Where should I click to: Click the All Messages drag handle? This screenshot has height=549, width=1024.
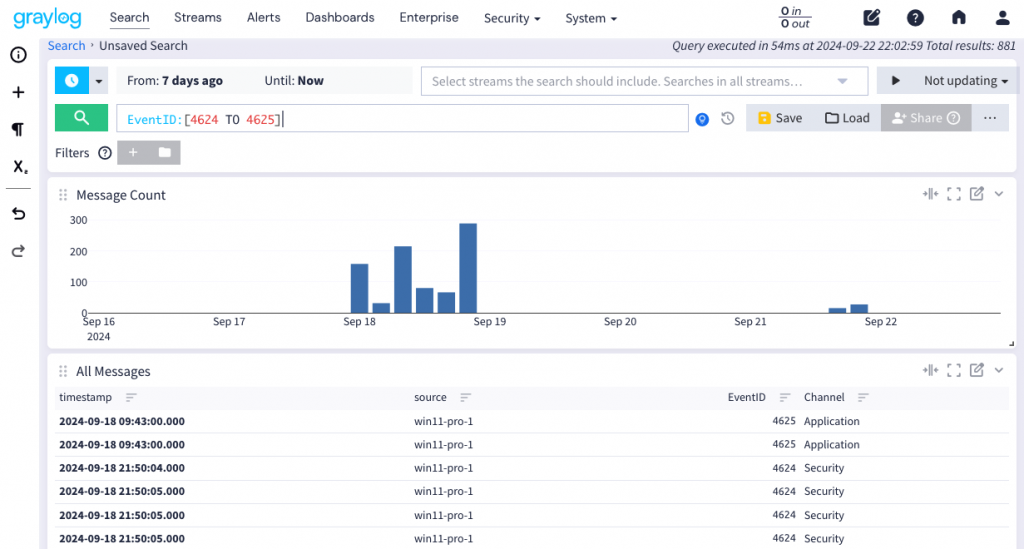(63, 371)
